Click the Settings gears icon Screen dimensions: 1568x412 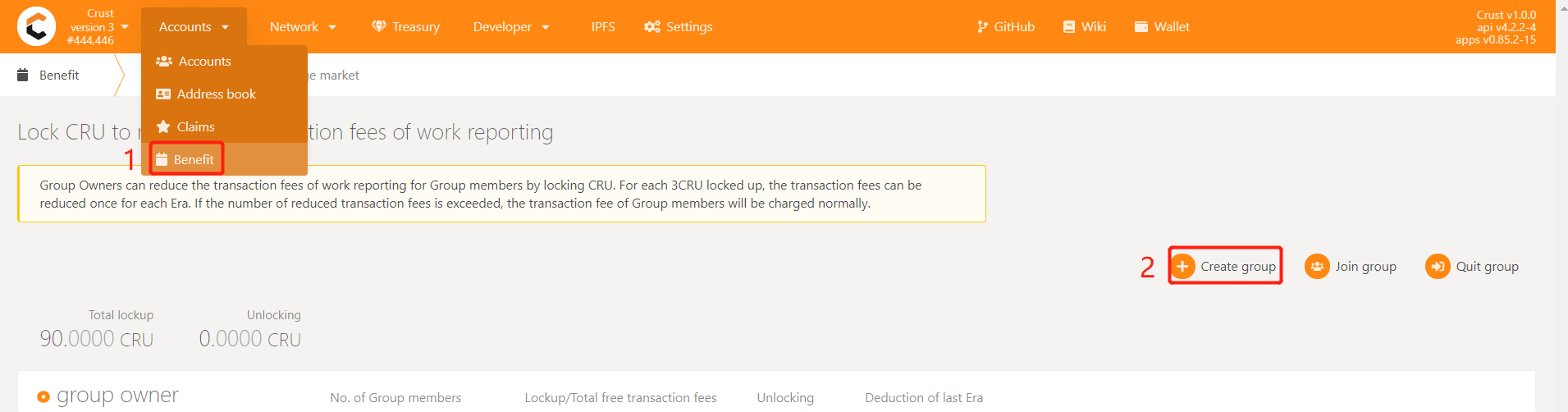[x=652, y=27]
